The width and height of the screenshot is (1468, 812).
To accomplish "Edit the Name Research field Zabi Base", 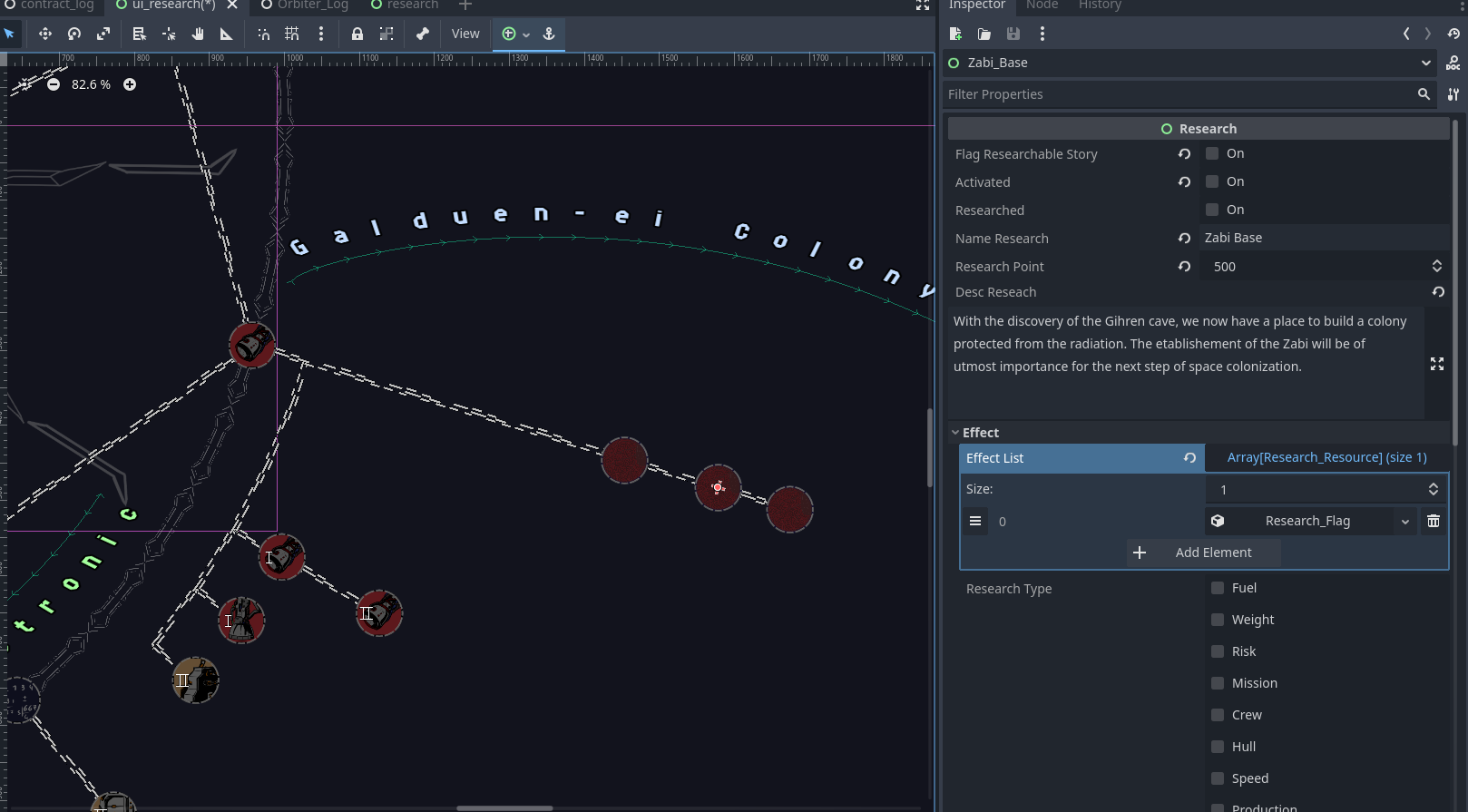I will pyautogui.click(x=1325, y=238).
